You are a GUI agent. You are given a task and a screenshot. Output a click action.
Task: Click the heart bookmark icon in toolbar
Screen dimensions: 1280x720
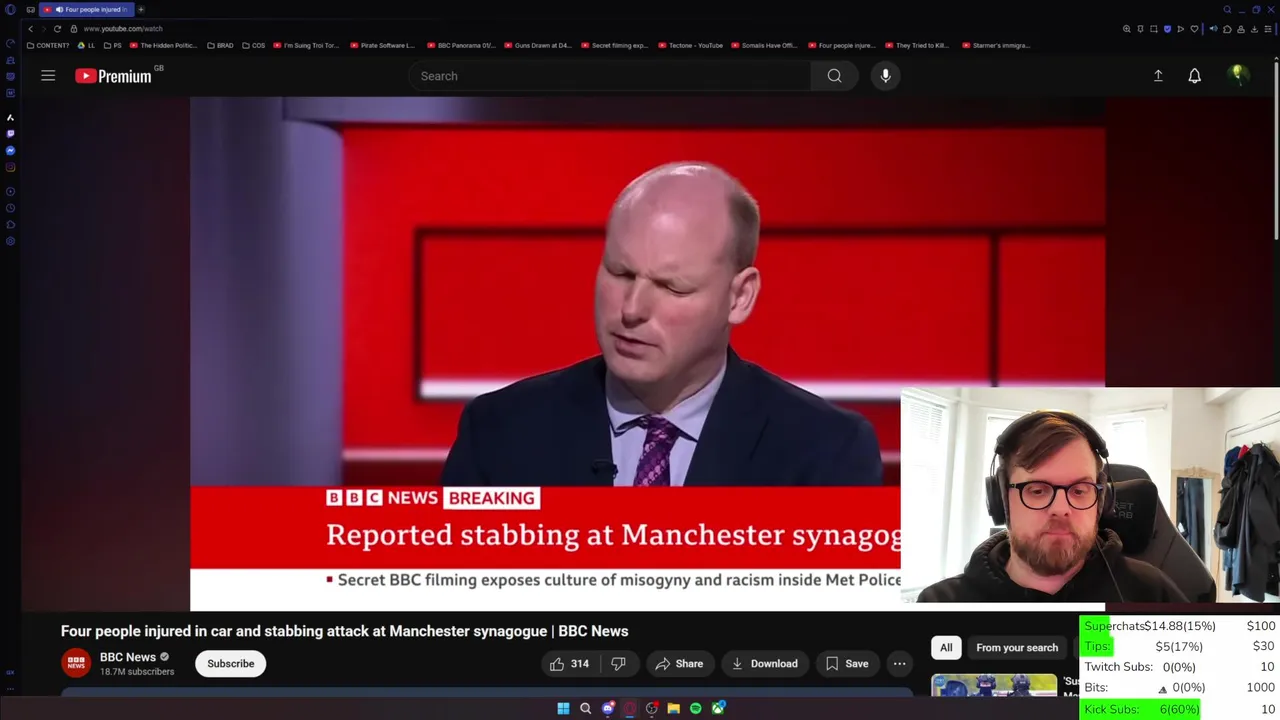(1194, 29)
